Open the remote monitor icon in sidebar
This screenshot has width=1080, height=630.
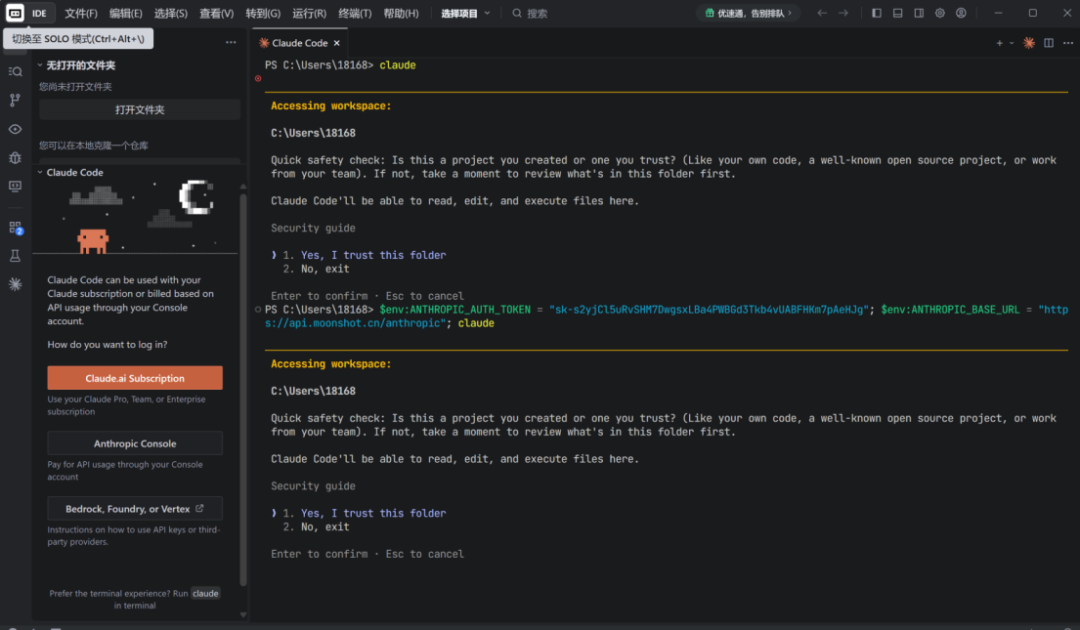(15, 187)
